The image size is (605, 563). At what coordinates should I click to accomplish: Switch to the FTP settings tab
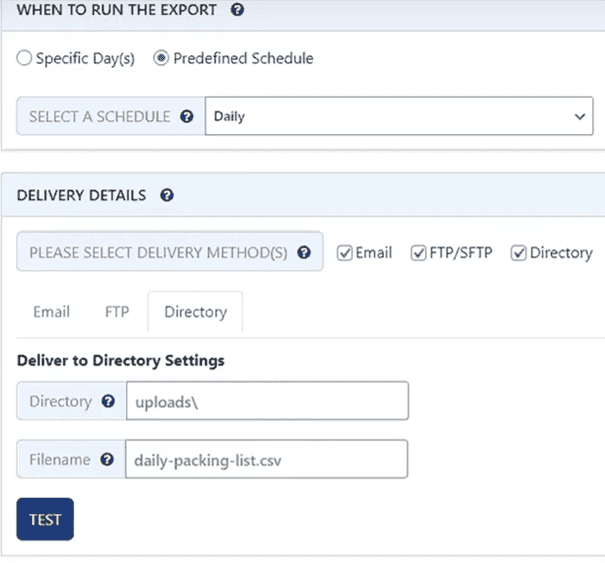pos(117,312)
